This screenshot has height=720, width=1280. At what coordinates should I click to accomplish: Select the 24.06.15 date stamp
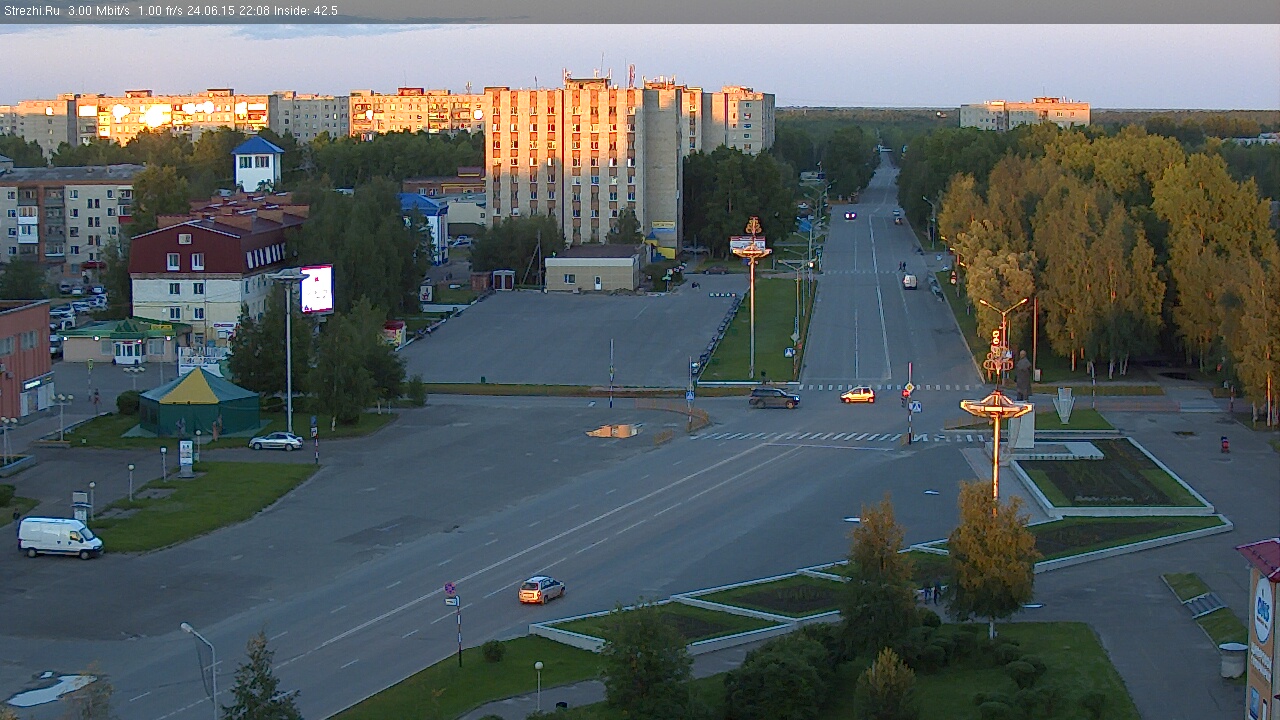point(211,11)
